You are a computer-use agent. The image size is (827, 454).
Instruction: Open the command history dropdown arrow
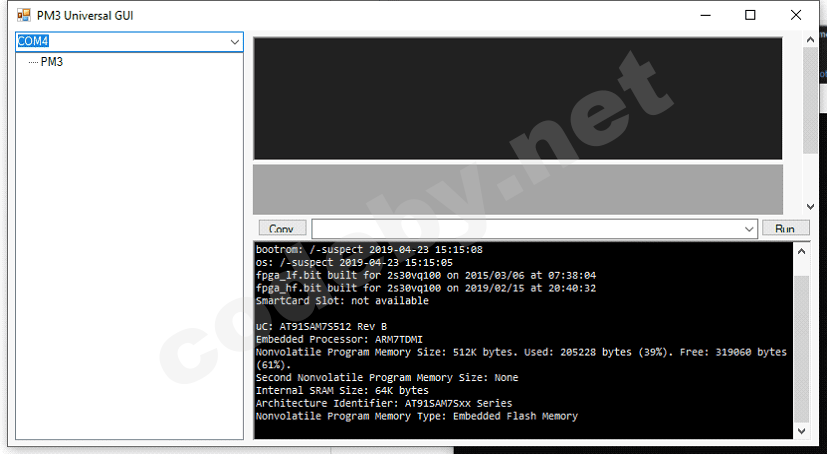pyautogui.click(x=749, y=229)
